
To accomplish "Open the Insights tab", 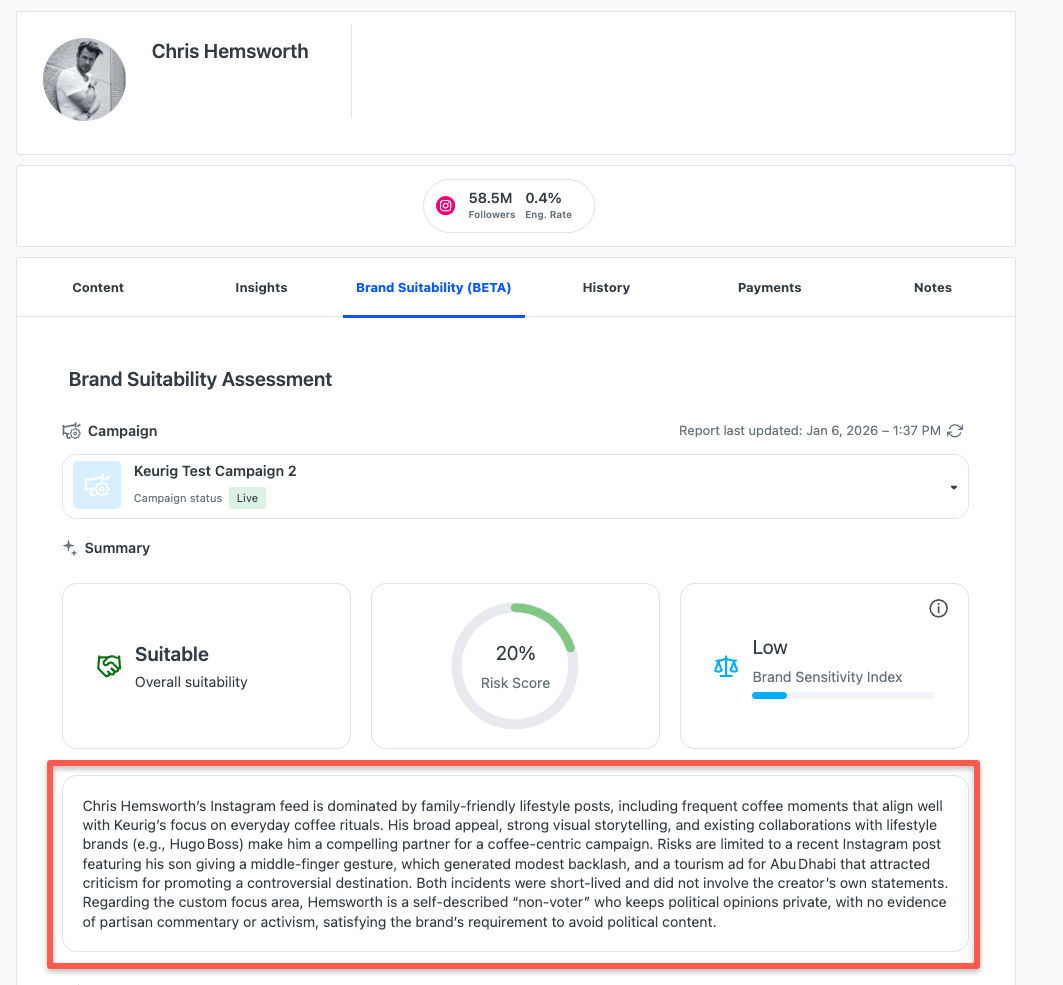I will (x=261, y=288).
